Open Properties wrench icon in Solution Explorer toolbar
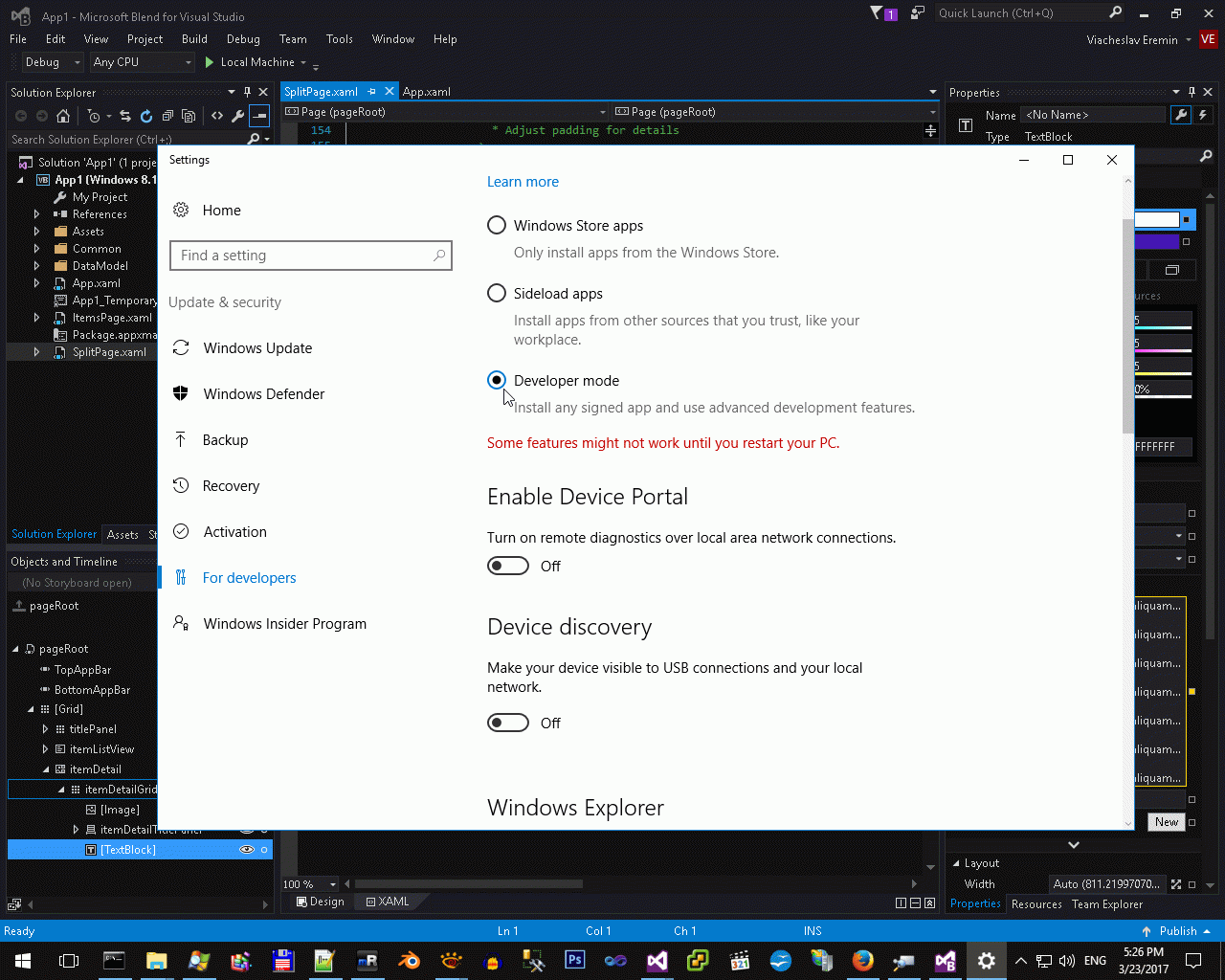 [x=237, y=116]
